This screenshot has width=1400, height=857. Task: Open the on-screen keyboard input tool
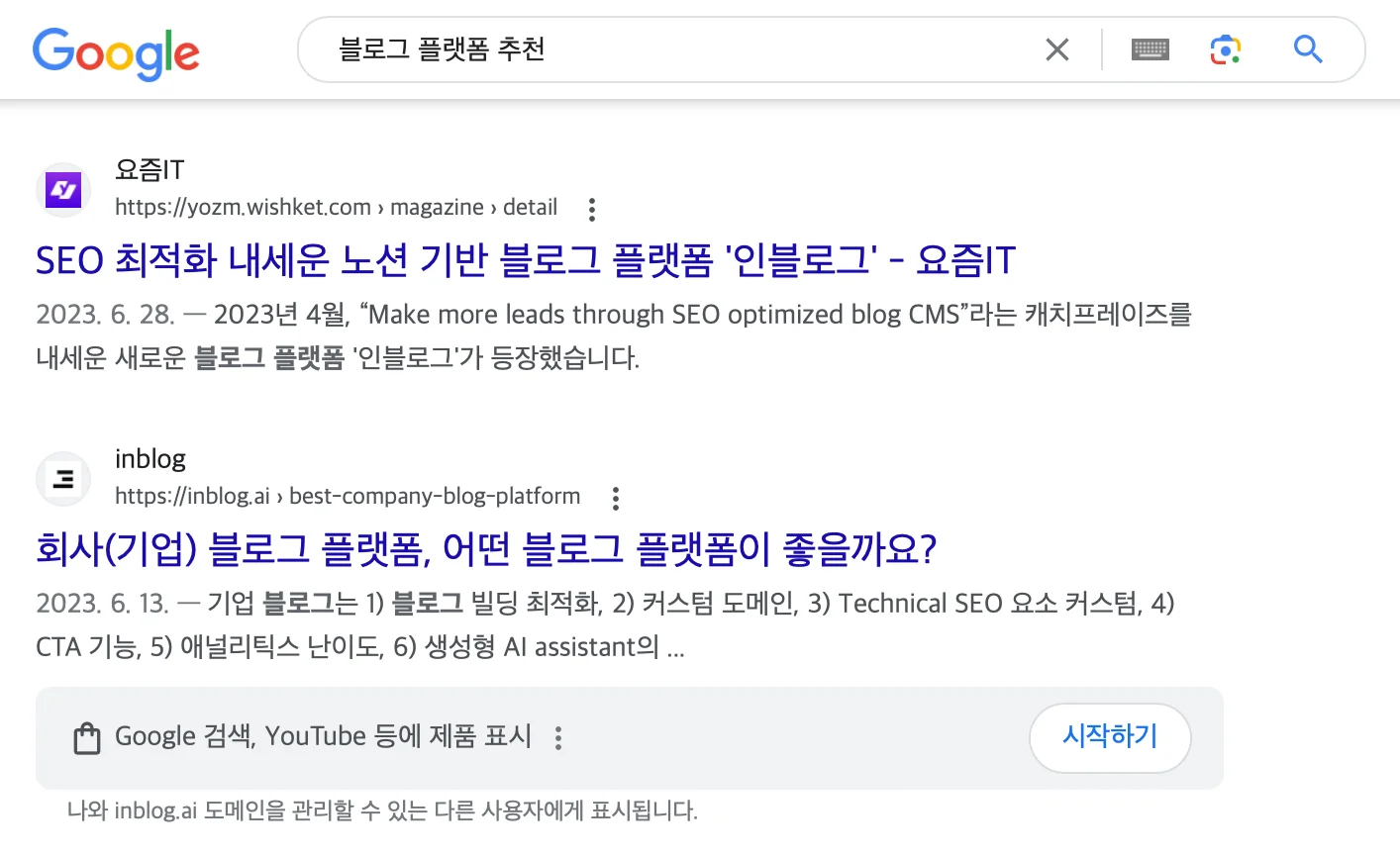point(1149,49)
